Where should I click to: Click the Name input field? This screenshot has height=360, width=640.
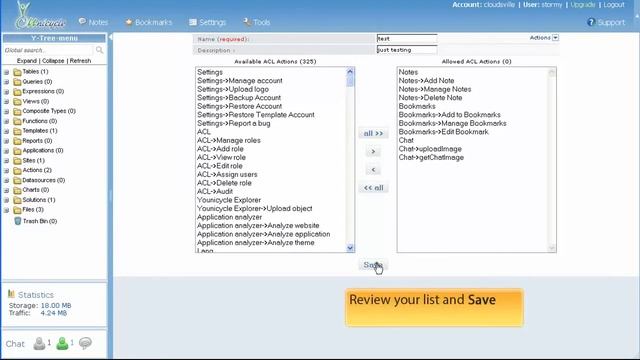(x=407, y=38)
